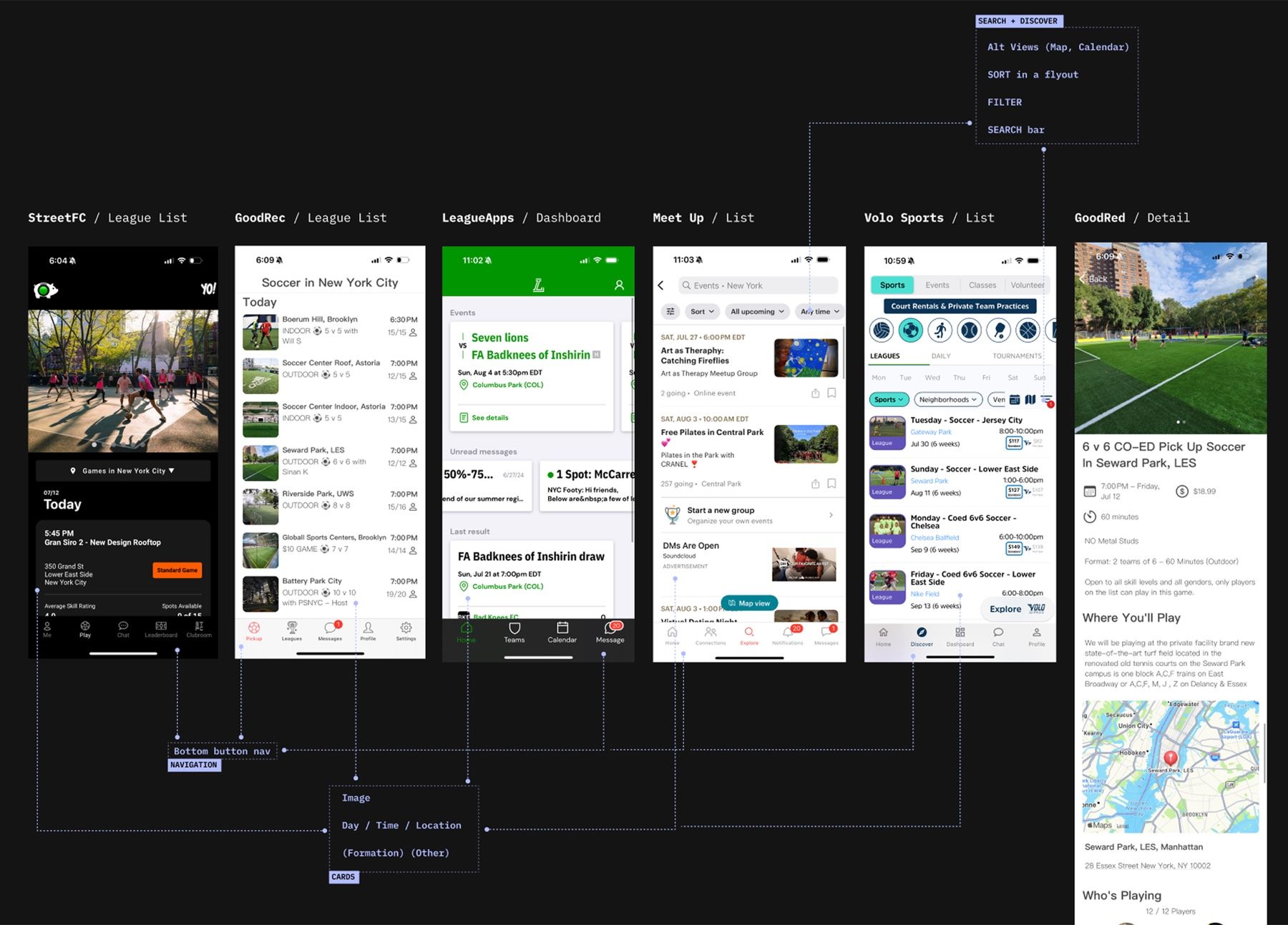The width and height of the screenshot is (1288, 925).
Task: Expand the Neighborhoods dropdown in Volo Sports
Action: point(947,400)
